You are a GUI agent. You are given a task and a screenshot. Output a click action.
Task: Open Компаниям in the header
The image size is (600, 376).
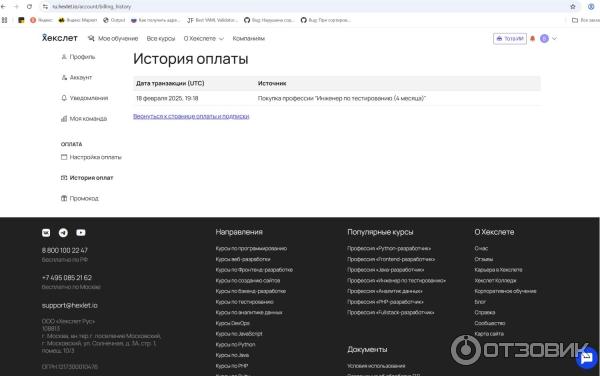coord(249,39)
